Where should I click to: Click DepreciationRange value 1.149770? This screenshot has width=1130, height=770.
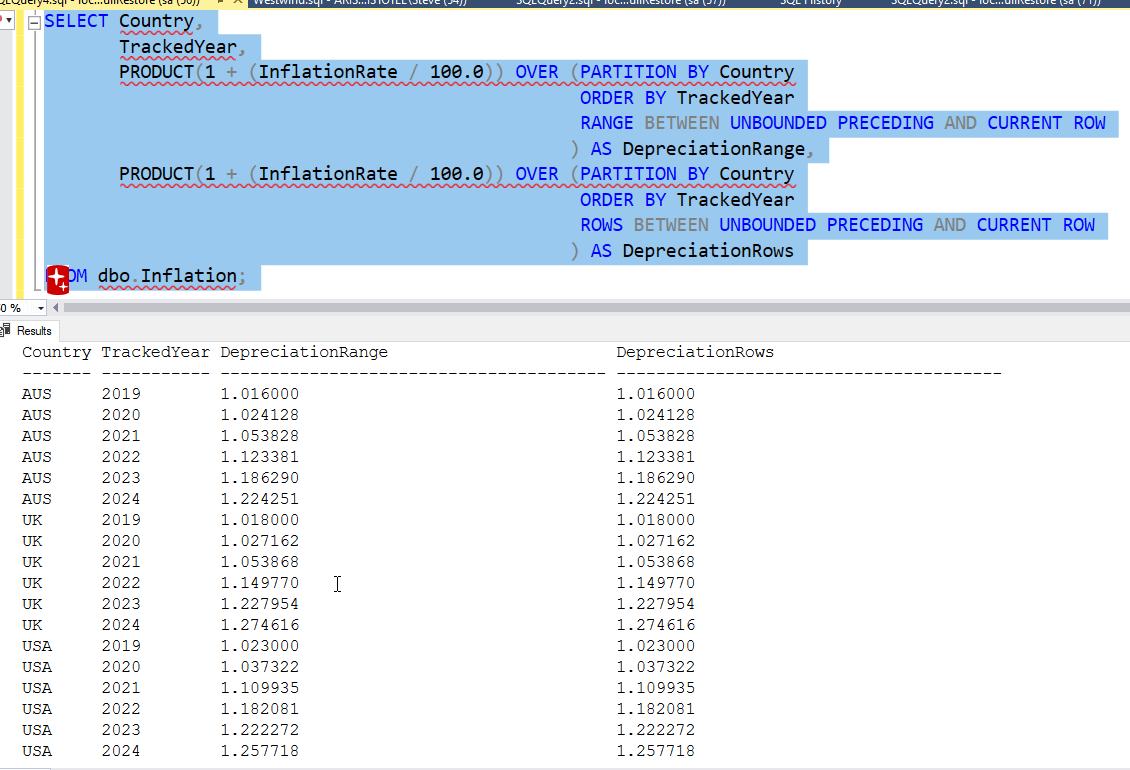259,583
